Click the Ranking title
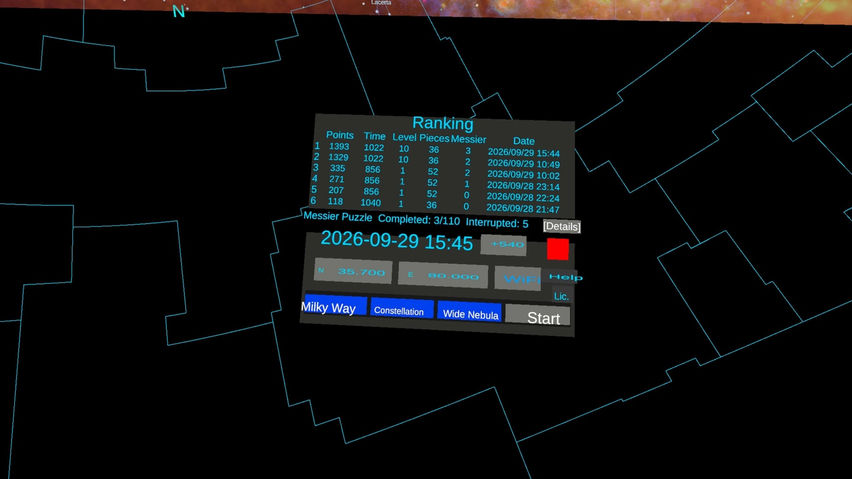 tap(443, 123)
